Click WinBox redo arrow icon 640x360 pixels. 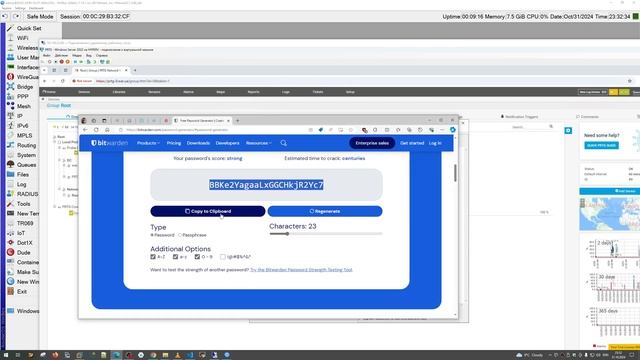16,16
